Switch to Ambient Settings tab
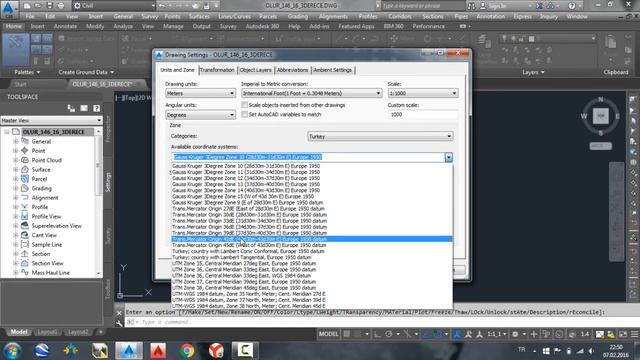Image resolution: width=640 pixels, height=360 pixels. (333, 70)
